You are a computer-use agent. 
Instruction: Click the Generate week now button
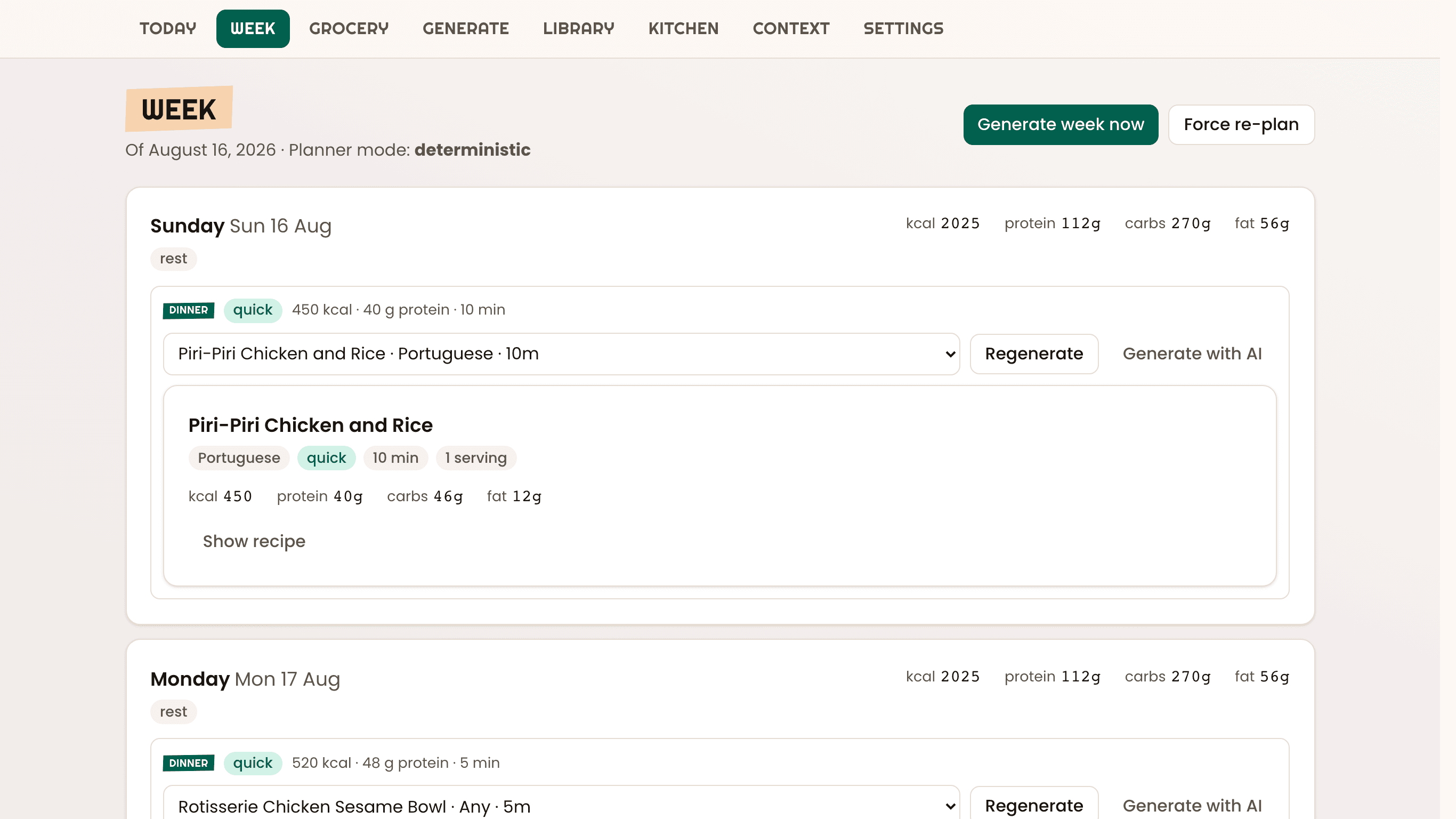tap(1061, 124)
